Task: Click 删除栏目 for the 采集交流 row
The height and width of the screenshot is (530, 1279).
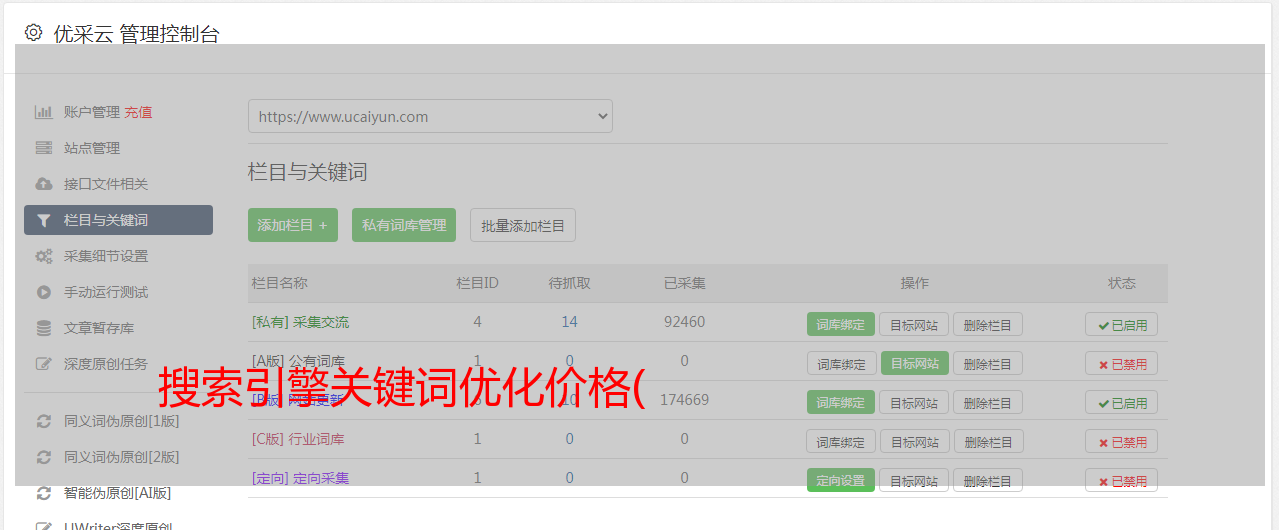Action: [x=988, y=324]
